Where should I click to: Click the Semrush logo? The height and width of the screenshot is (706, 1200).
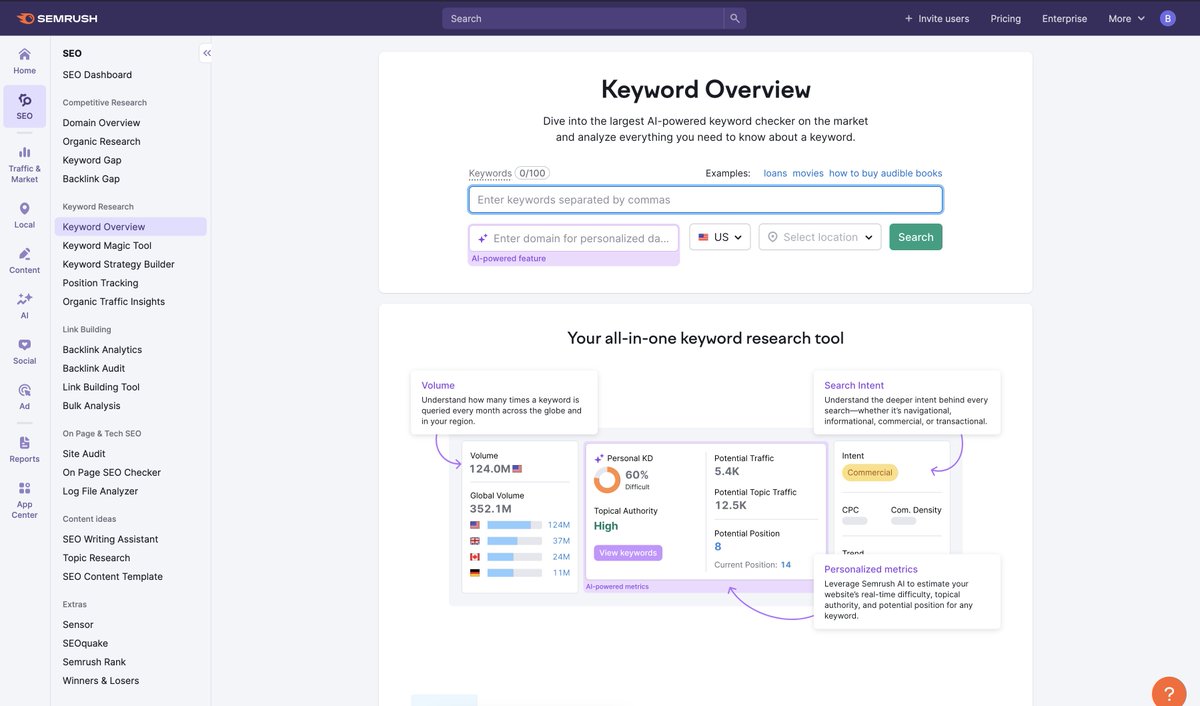[x=57, y=18]
